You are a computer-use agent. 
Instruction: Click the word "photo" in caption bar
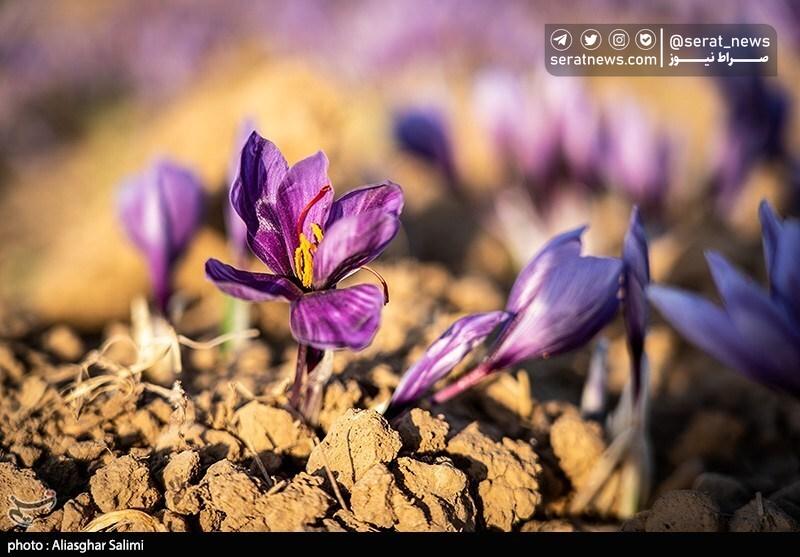(x=24, y=546)
